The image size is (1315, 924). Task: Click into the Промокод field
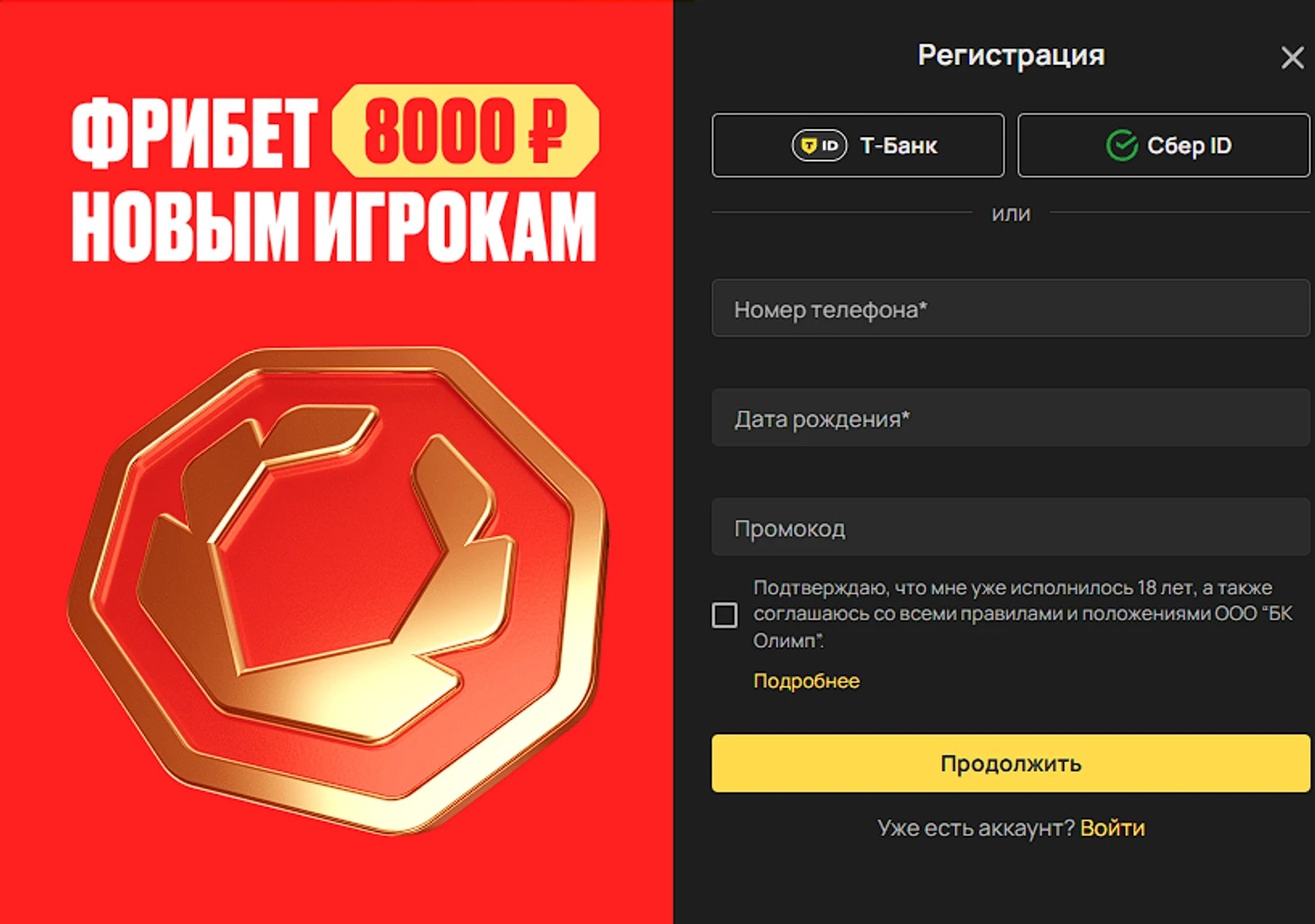tap(1011, 527)
